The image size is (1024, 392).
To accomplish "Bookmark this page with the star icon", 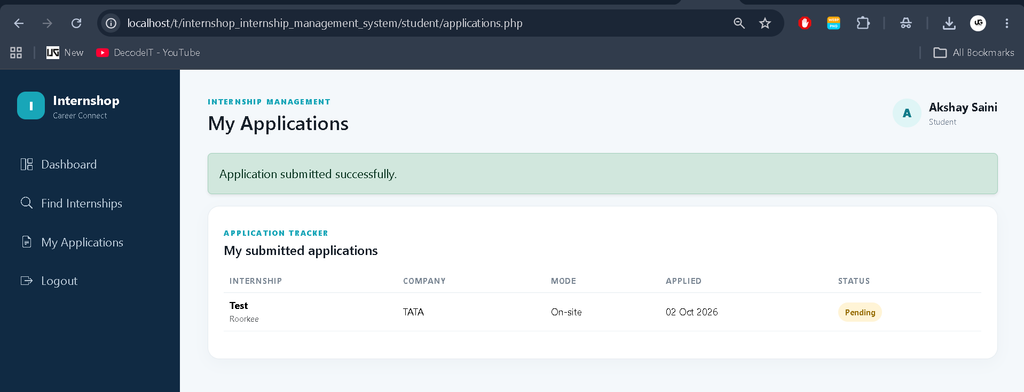I will pyautogui.click(x=765, y=24).
